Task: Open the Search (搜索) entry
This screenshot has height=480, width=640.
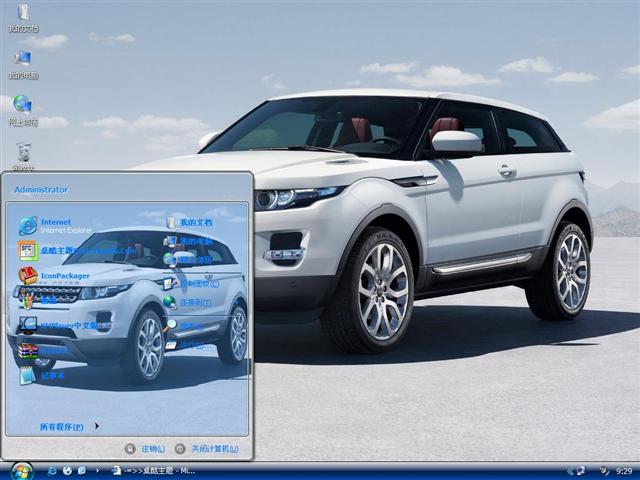Action: [x=183, y=326]
